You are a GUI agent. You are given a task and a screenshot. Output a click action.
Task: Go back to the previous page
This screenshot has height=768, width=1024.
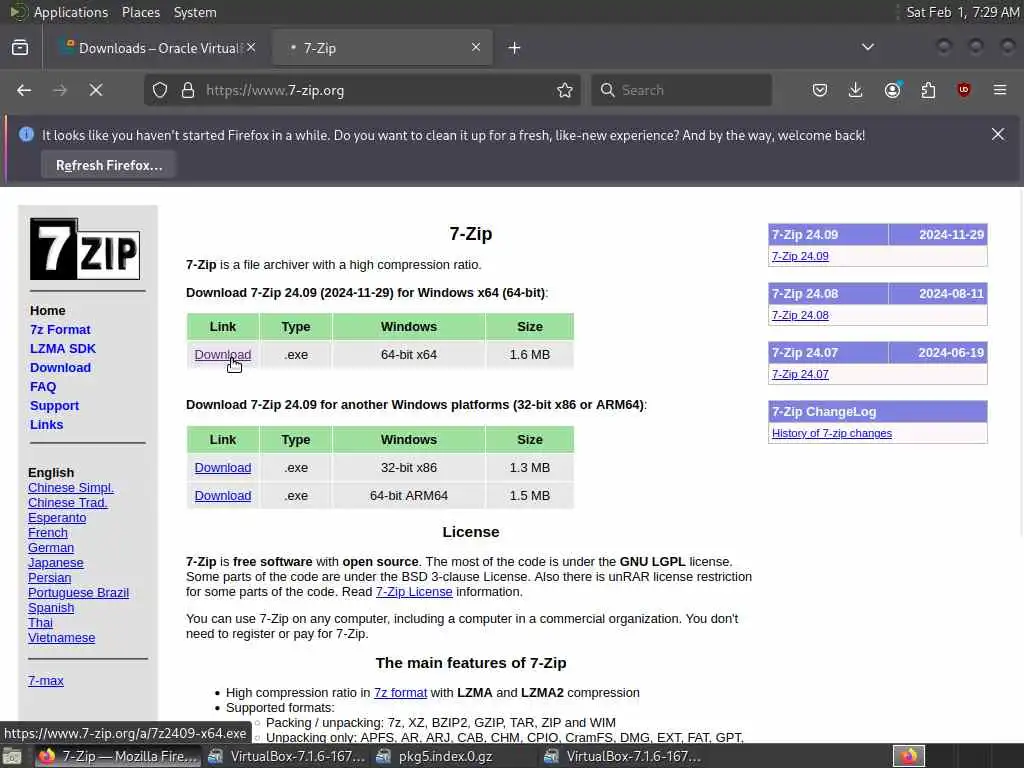24,90
